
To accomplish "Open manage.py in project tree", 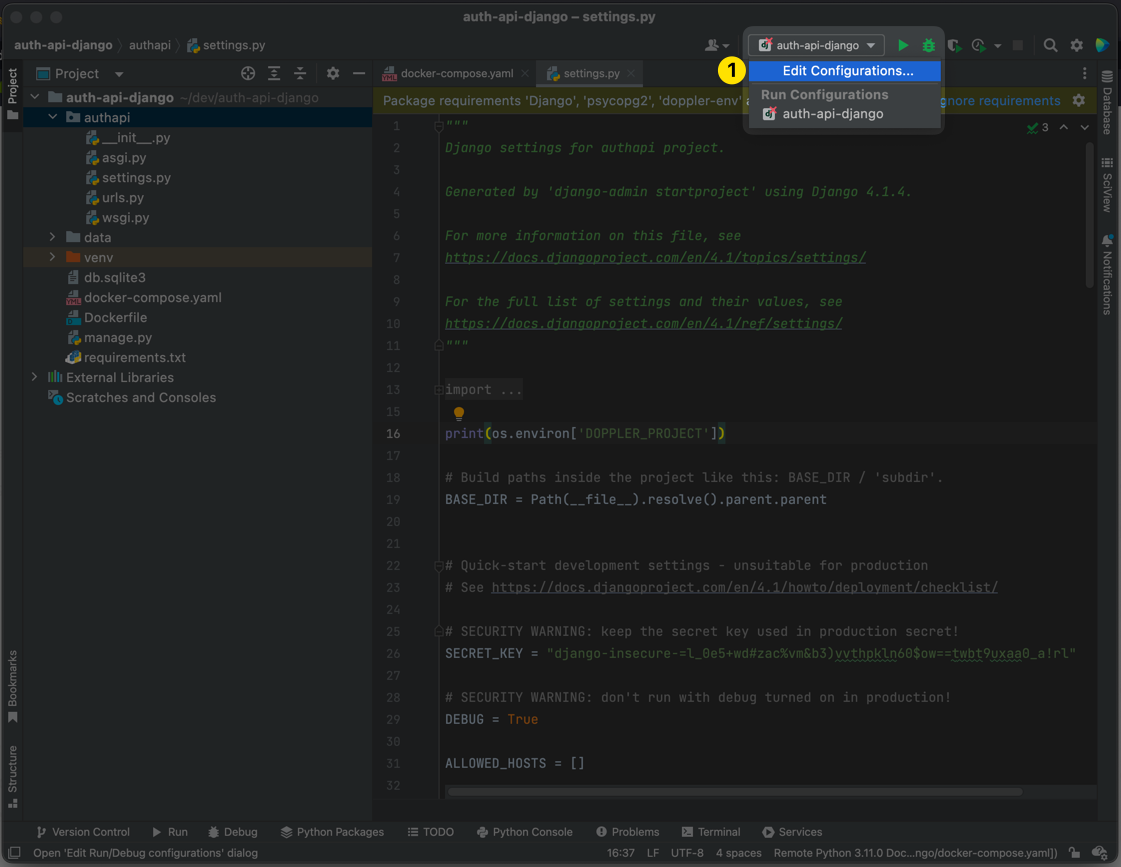I will pos(118,337).
